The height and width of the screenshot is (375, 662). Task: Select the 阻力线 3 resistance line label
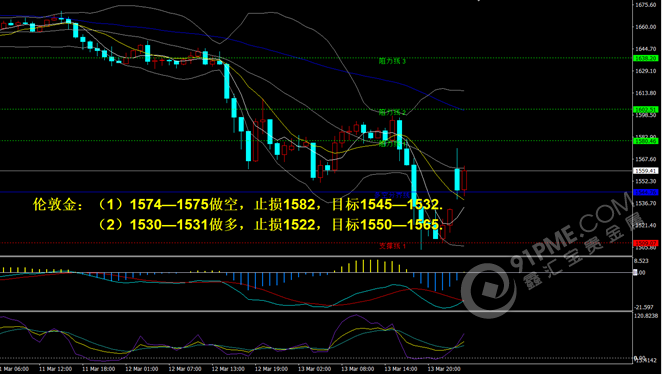392,62
